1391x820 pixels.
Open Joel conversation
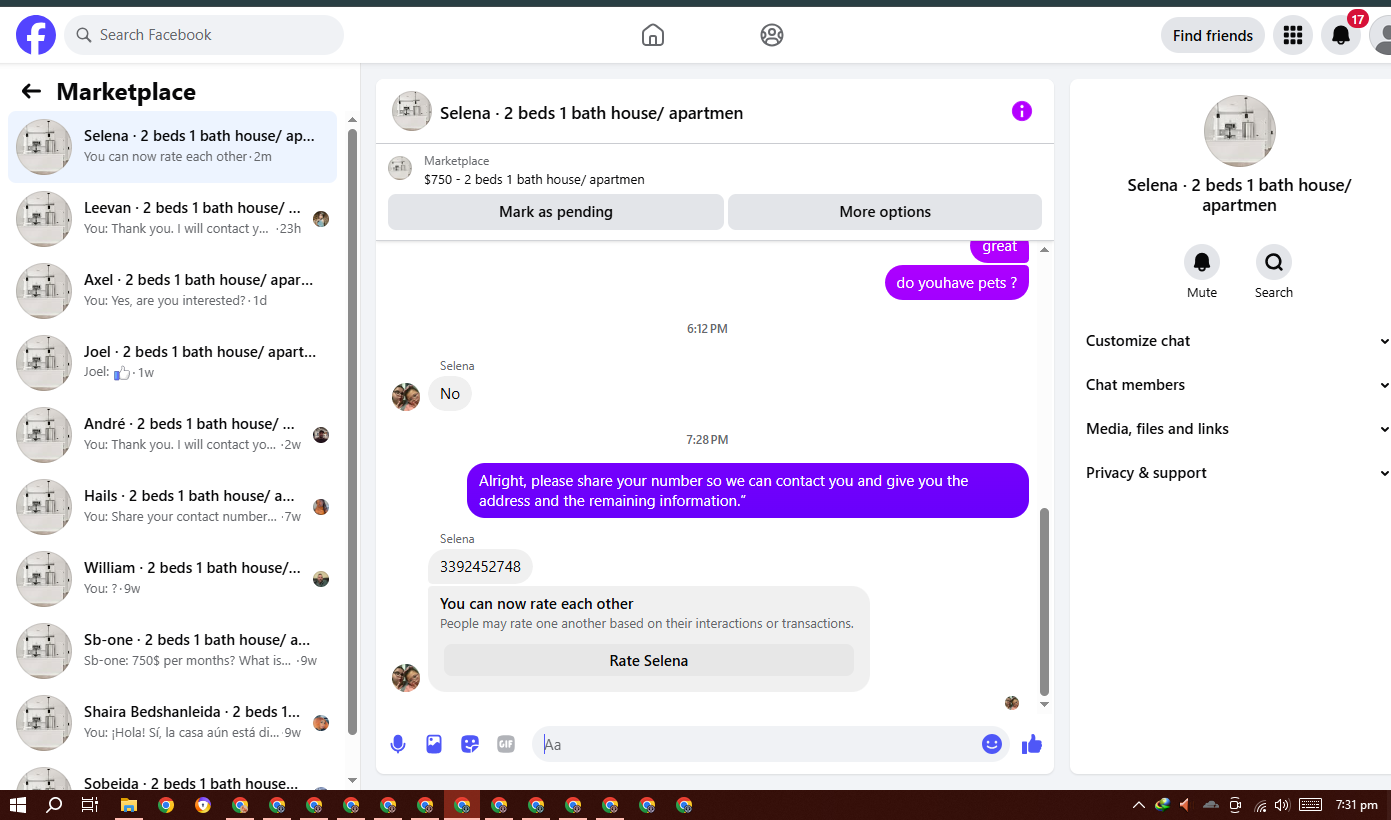173,363
